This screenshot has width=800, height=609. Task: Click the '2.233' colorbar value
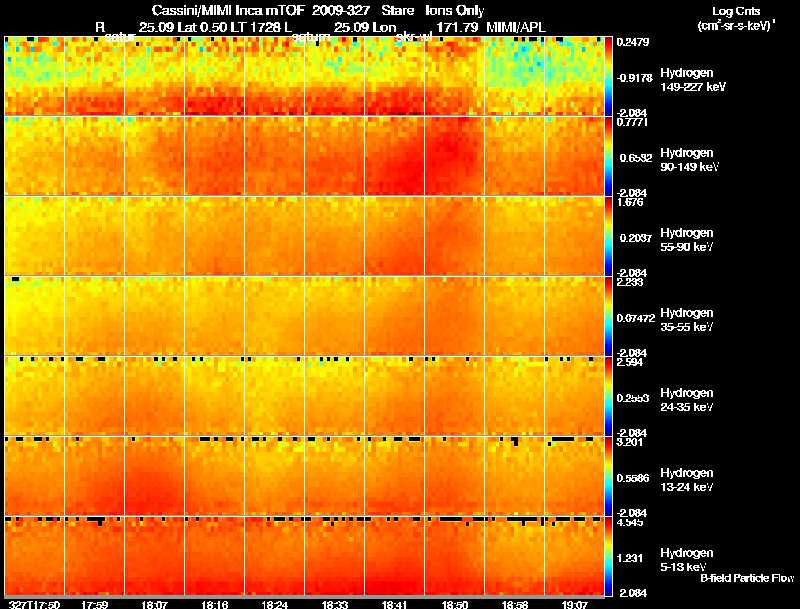coord(630,282)
